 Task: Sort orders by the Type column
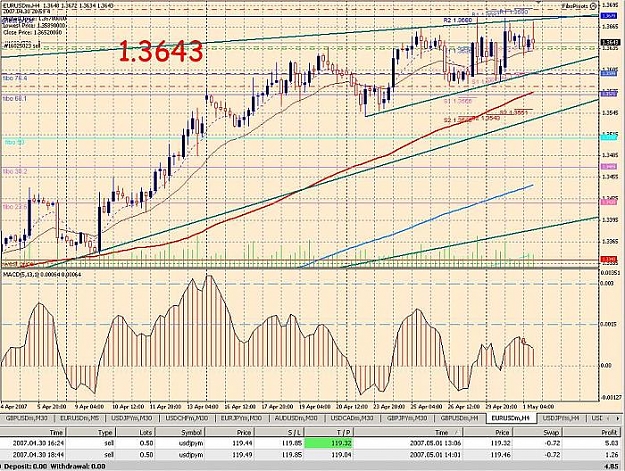91,432
